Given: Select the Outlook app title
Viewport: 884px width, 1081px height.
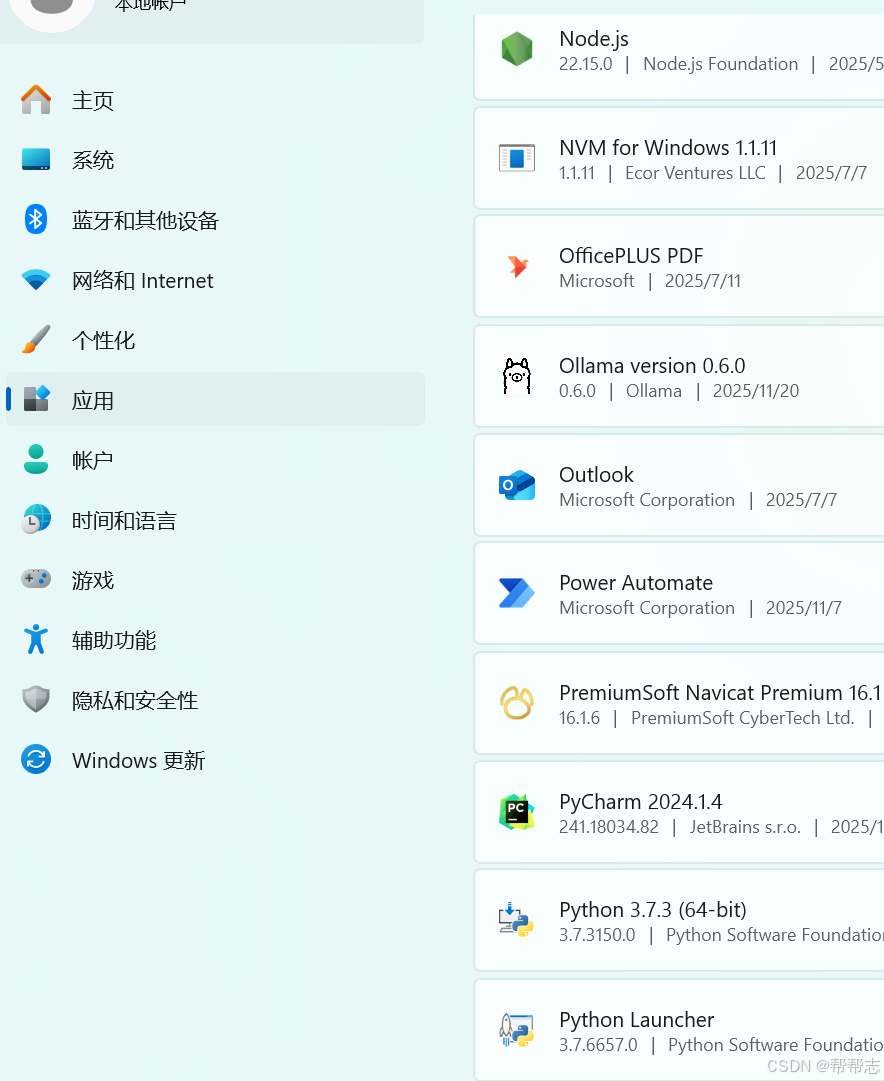Looking at the screenshot, I should tap(596, 474).
